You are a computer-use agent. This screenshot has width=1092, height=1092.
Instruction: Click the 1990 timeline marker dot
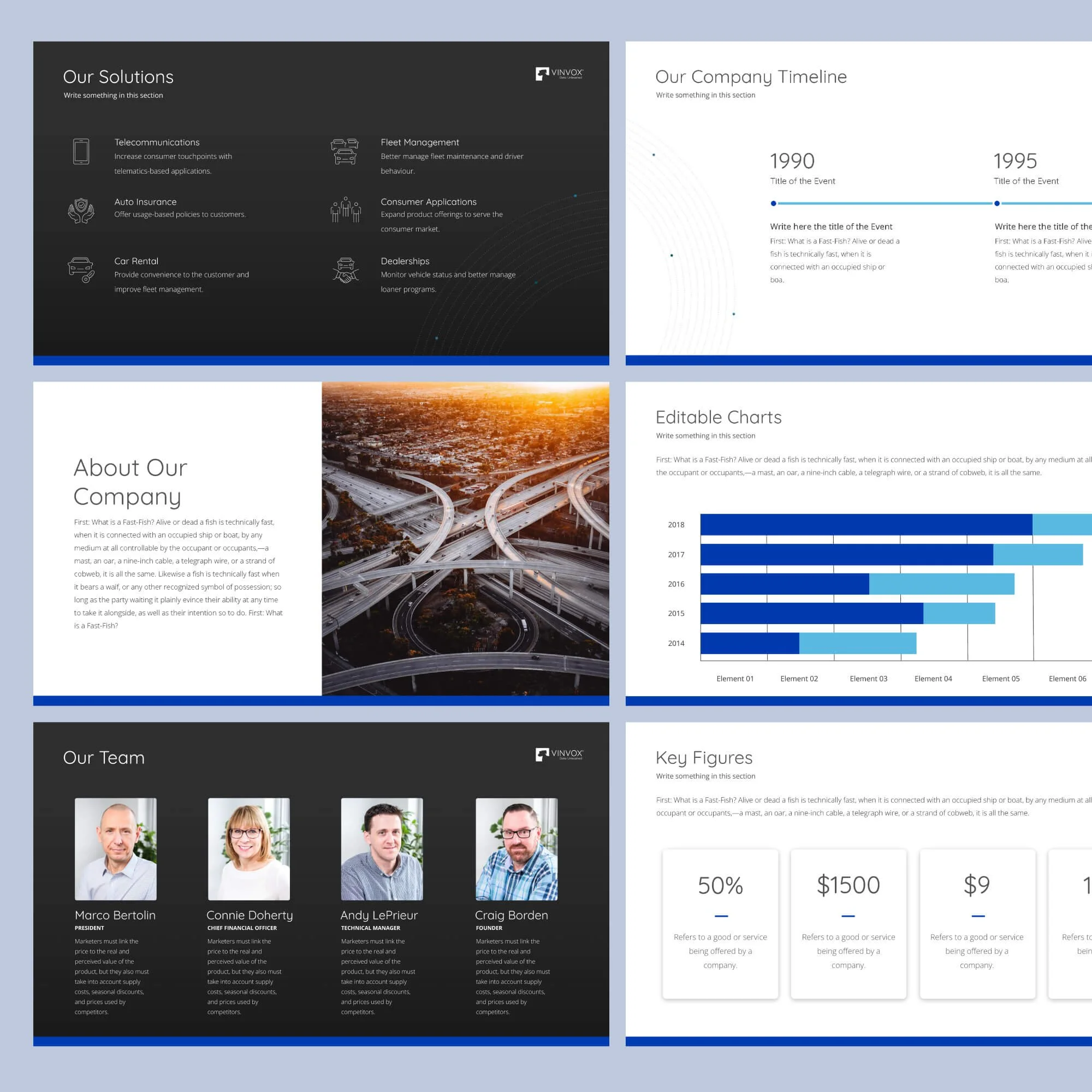point(773,204)
